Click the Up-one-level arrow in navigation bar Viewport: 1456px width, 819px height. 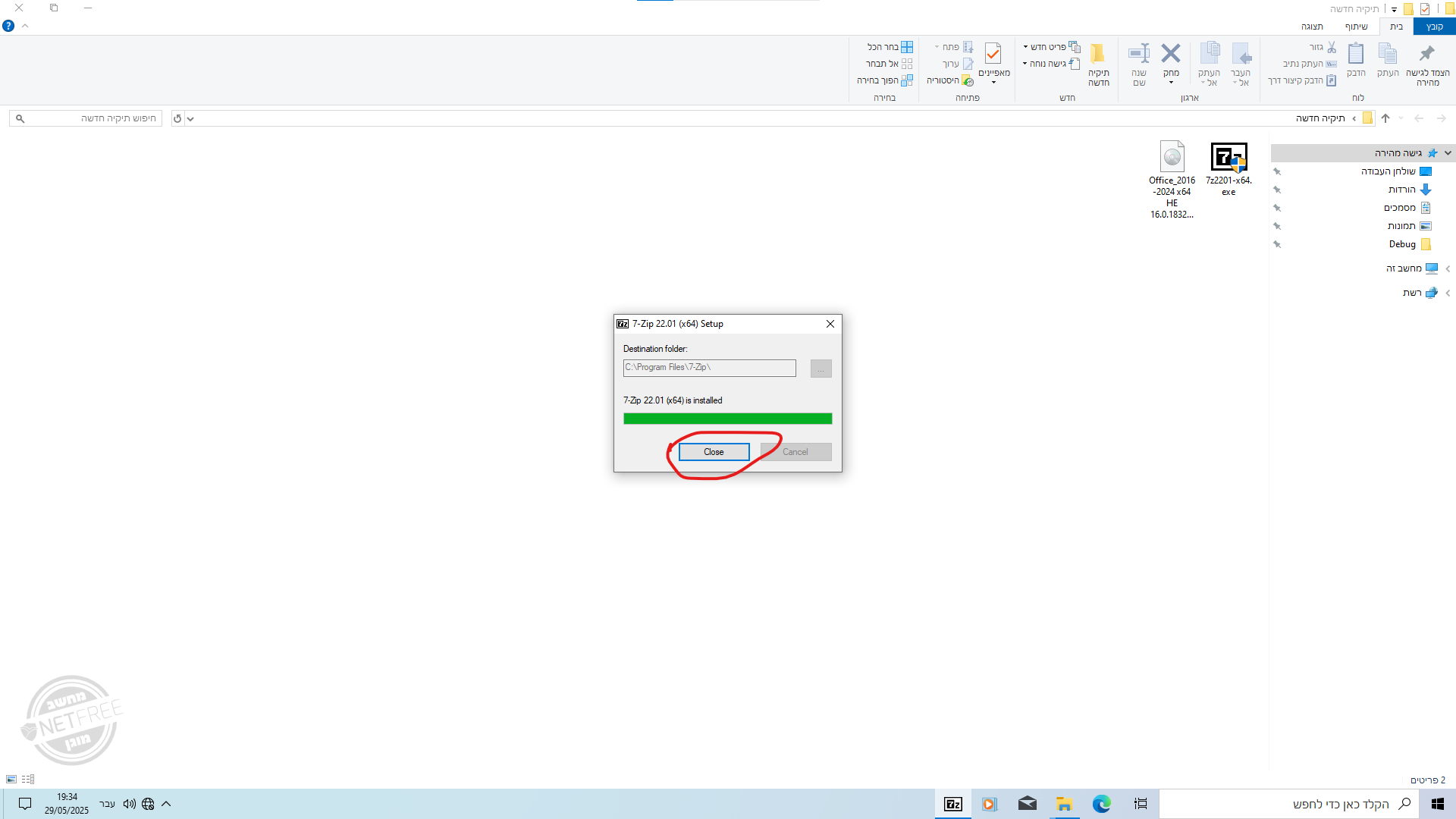point(1385,118)
